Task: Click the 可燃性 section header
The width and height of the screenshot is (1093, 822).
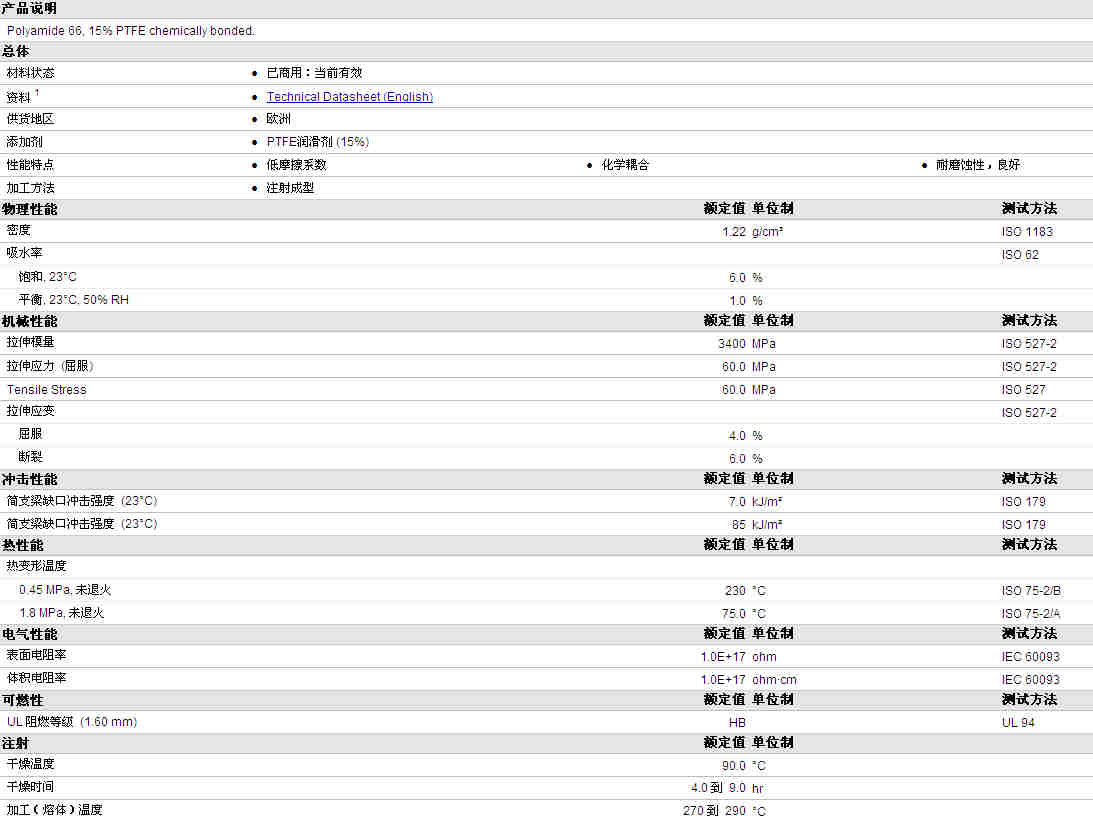Action: pos(23,700)
